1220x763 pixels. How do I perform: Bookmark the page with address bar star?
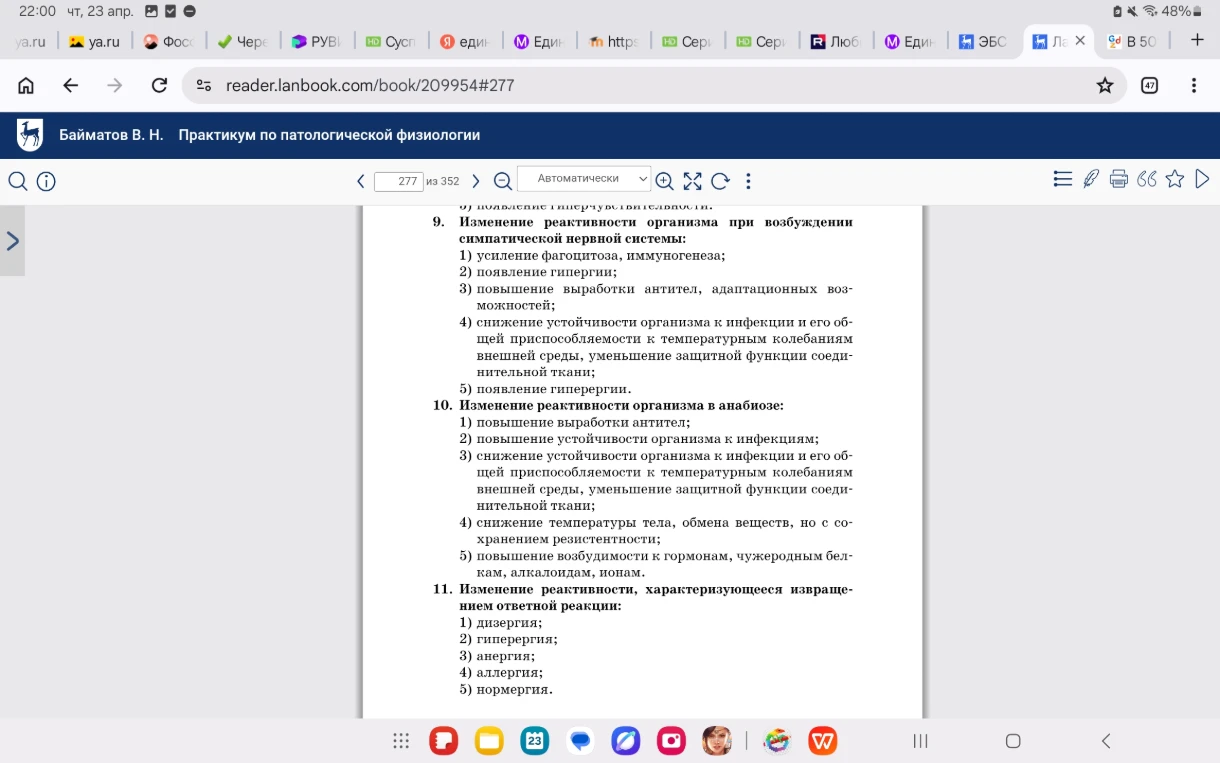(x=1105, y=86)
